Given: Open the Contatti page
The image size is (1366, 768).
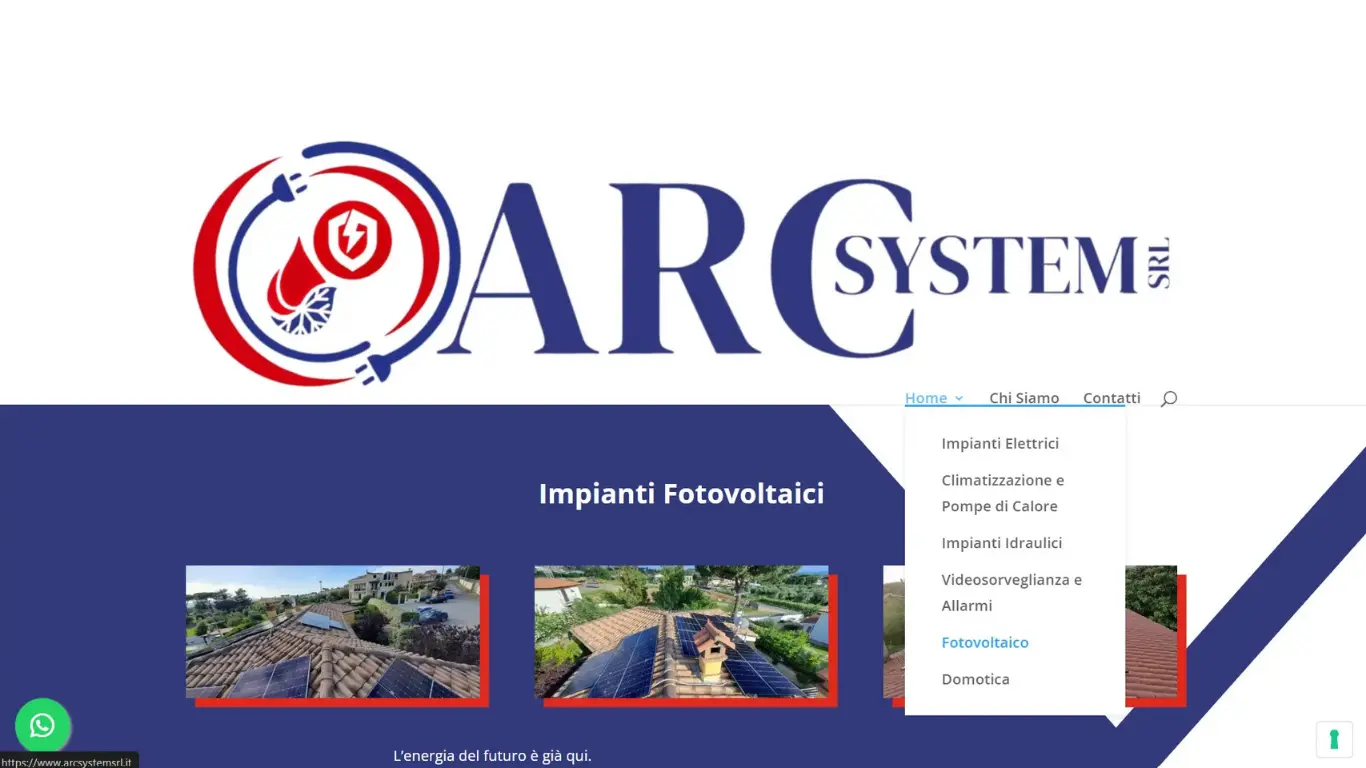Looking at the screenshot, I should pos(1112,398).
